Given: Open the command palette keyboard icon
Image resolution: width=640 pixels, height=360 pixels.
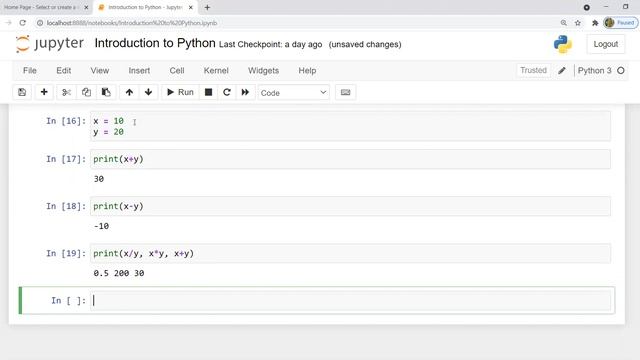Looking at the screenshot, I should (345, 92).
